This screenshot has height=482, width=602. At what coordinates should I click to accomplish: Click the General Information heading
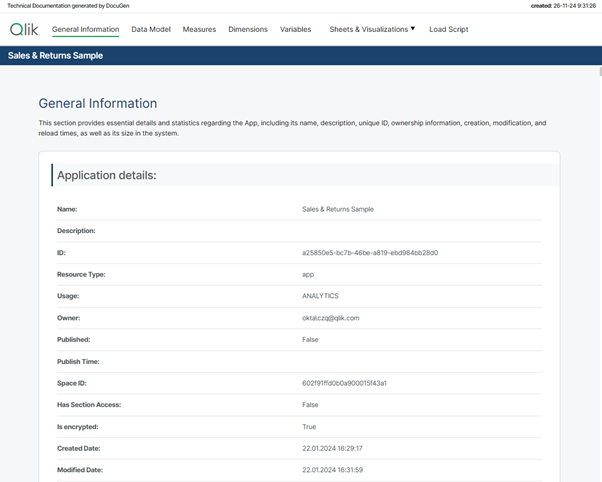[x=98, y=103]
